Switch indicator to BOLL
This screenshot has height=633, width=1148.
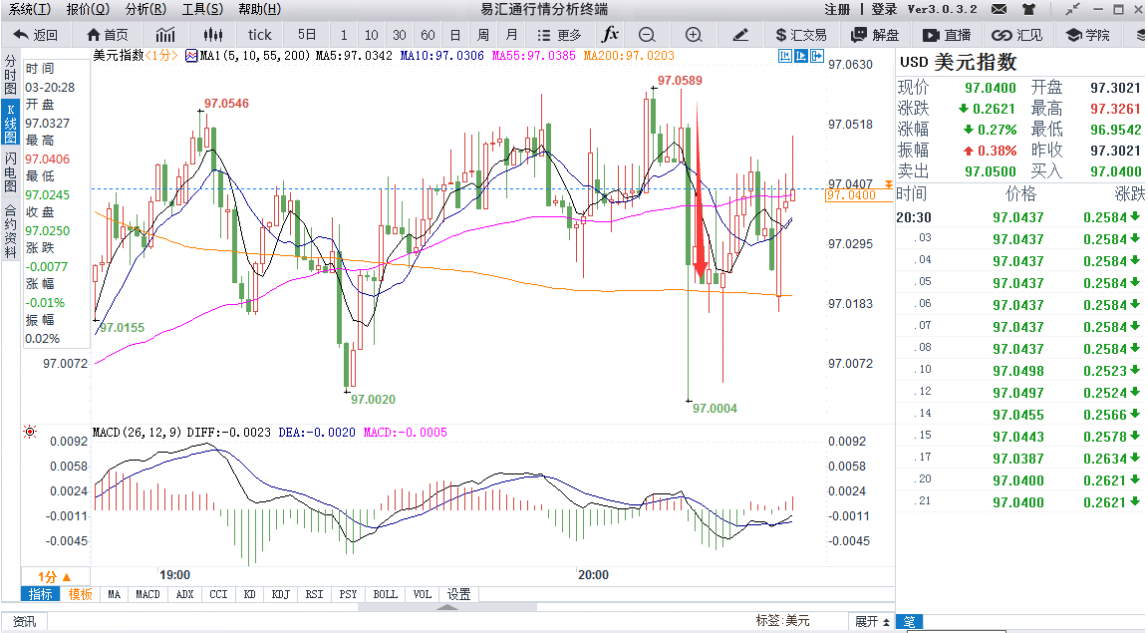click(x=385, y=594)
